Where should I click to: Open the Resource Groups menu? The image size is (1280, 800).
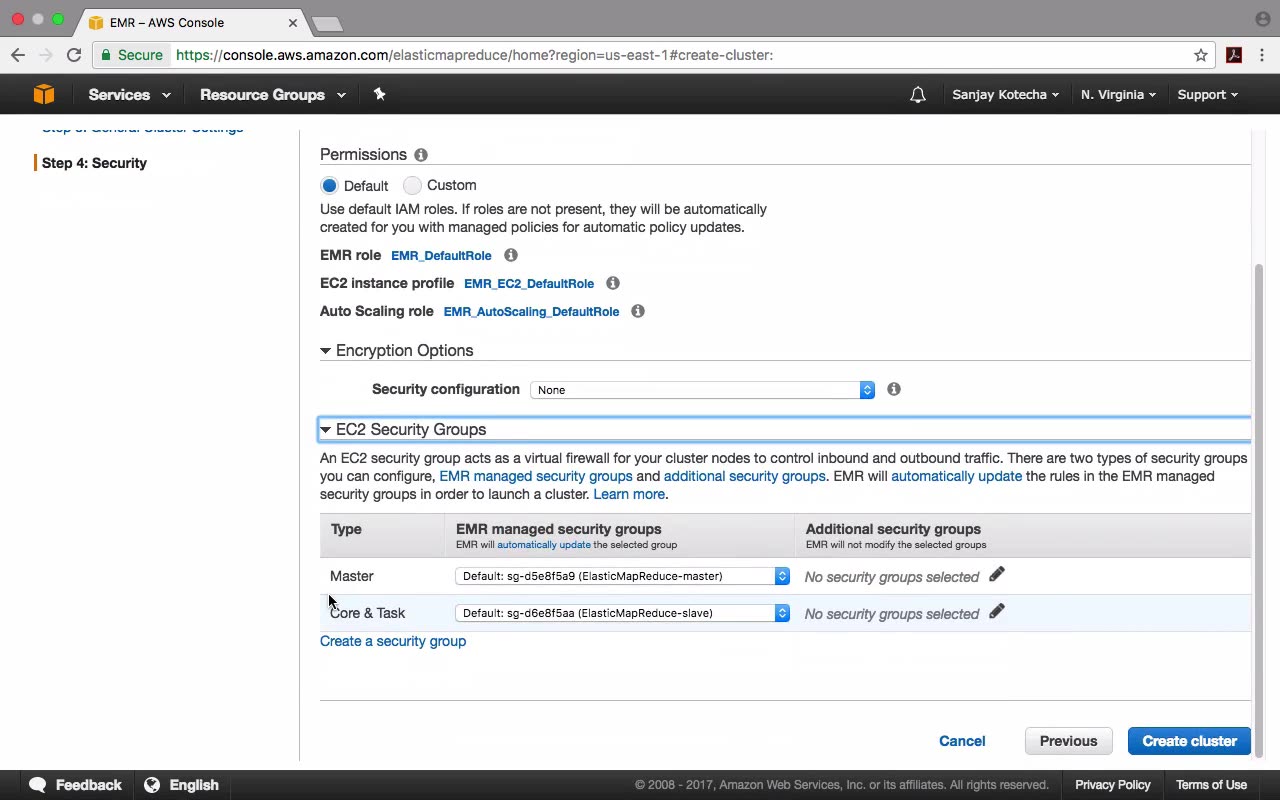click(272, 95)
